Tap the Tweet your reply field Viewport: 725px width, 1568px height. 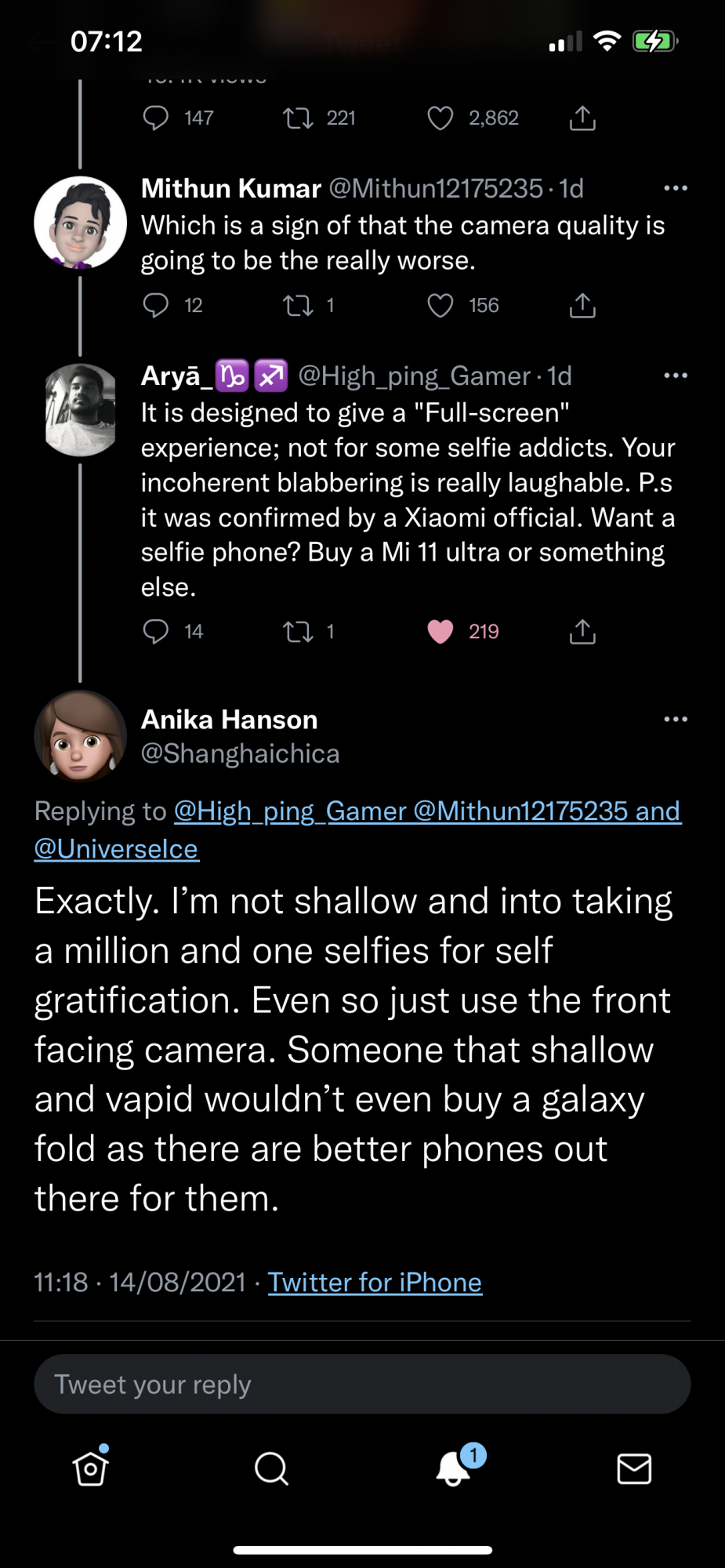[x=362, y=1385]
